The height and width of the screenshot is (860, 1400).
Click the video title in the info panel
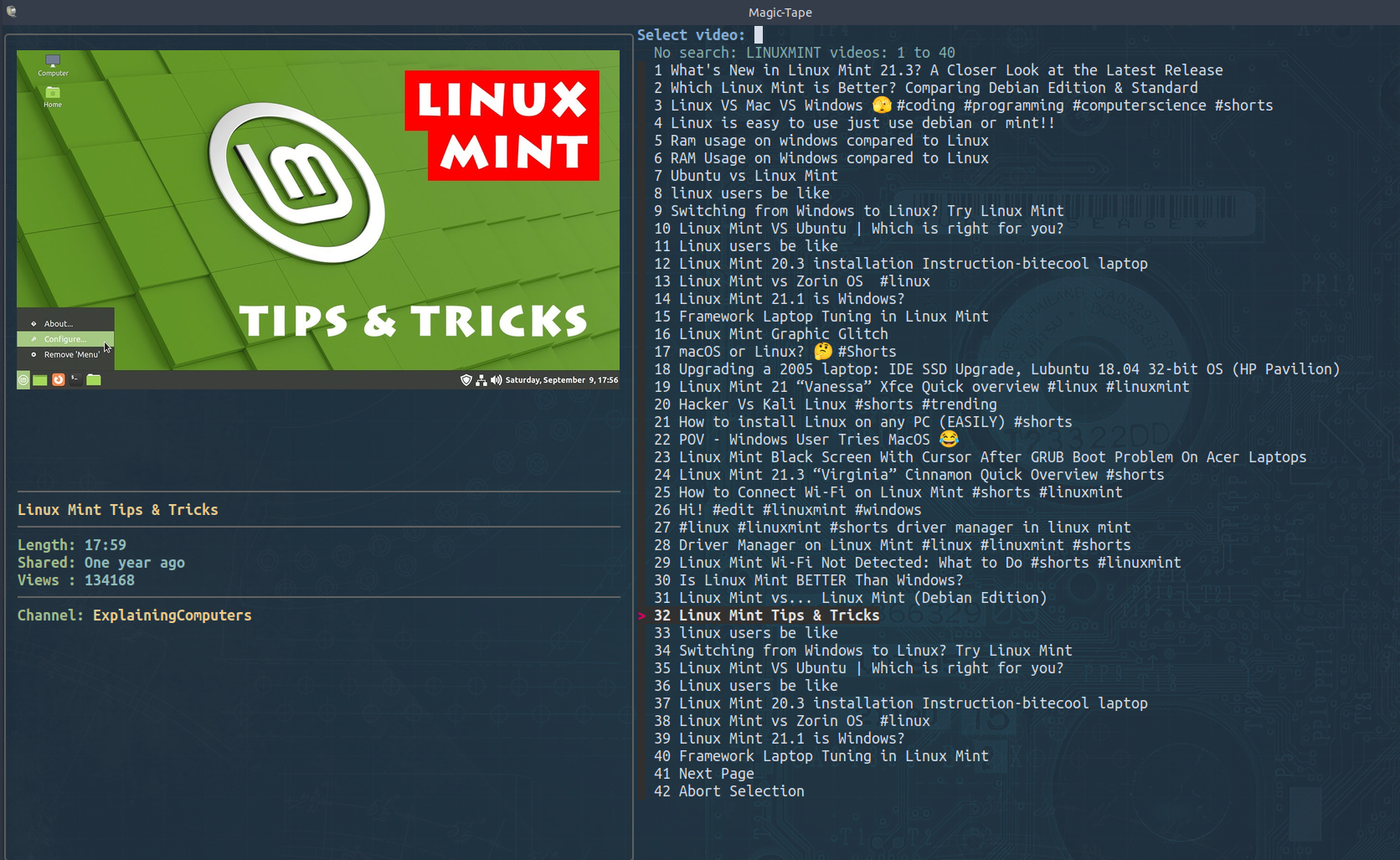click(x=117, y=510)
